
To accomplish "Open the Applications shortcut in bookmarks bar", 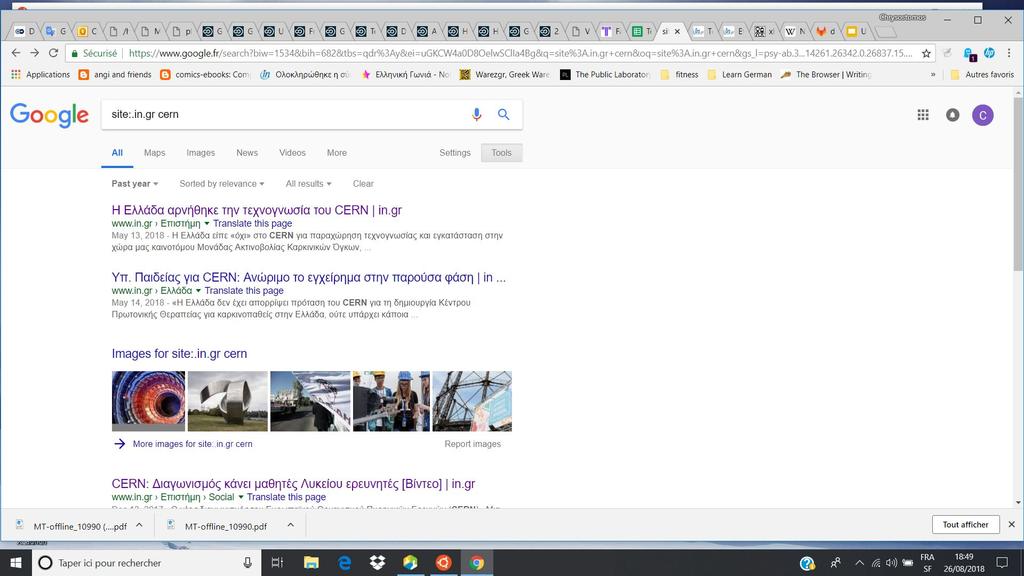I will point(40,74).
